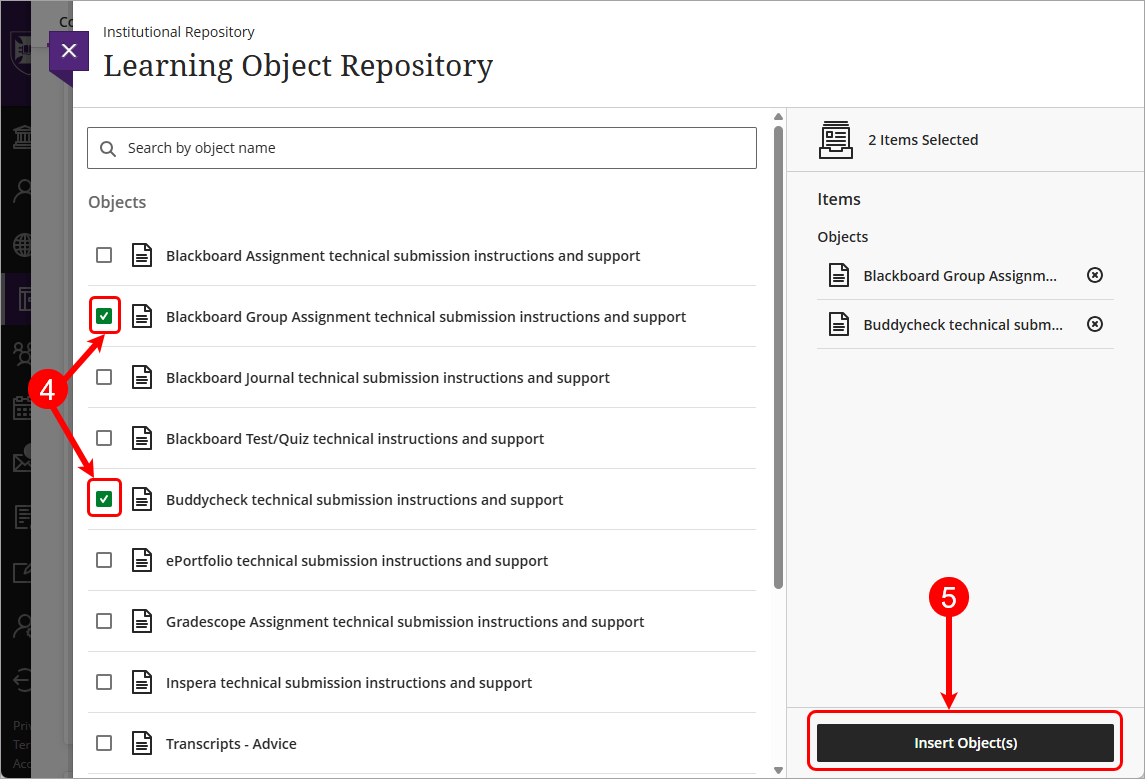Screen dimensions: 1145x779
Task: Click 'Buddycheck technical subm...' in Items panel
Action: click(x=963, y=325)
